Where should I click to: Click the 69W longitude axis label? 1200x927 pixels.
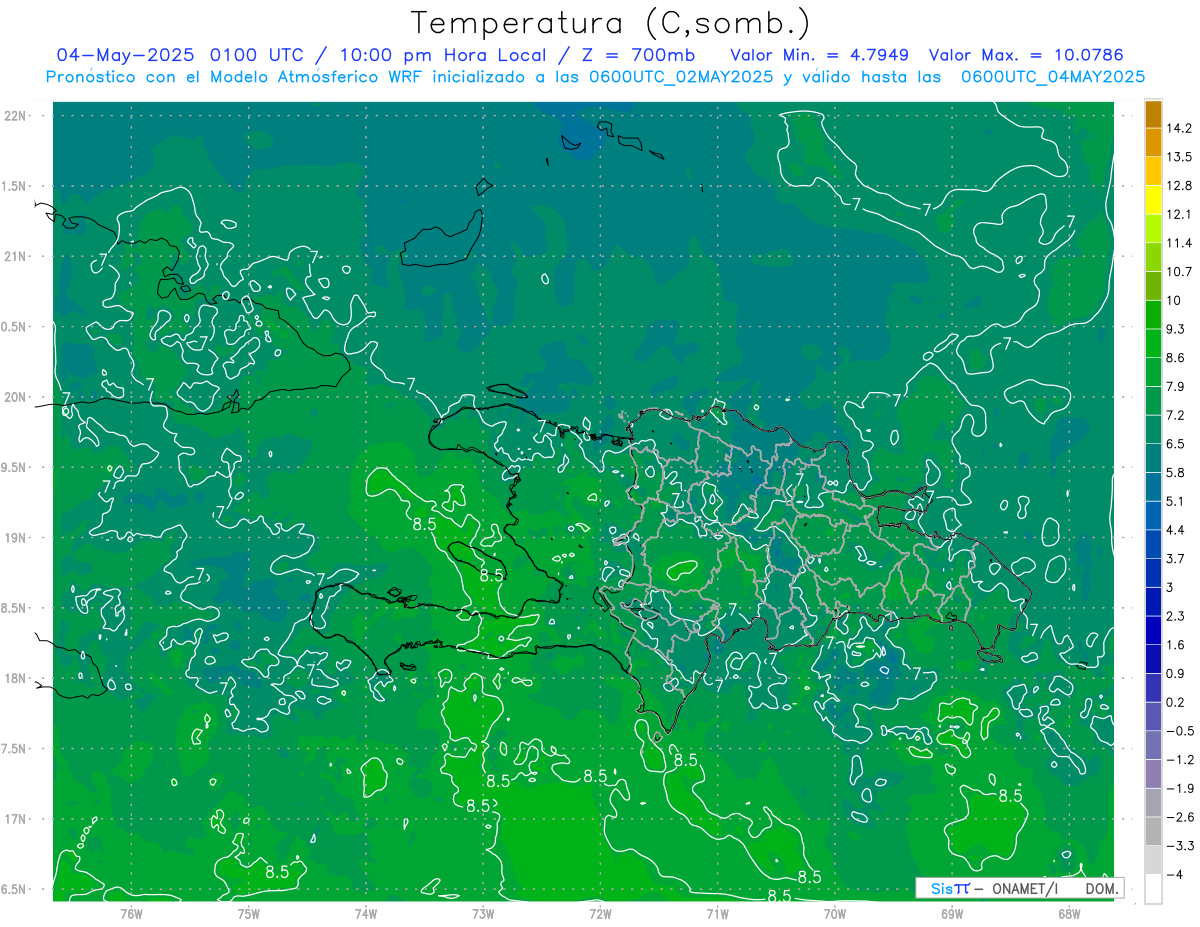952,914
